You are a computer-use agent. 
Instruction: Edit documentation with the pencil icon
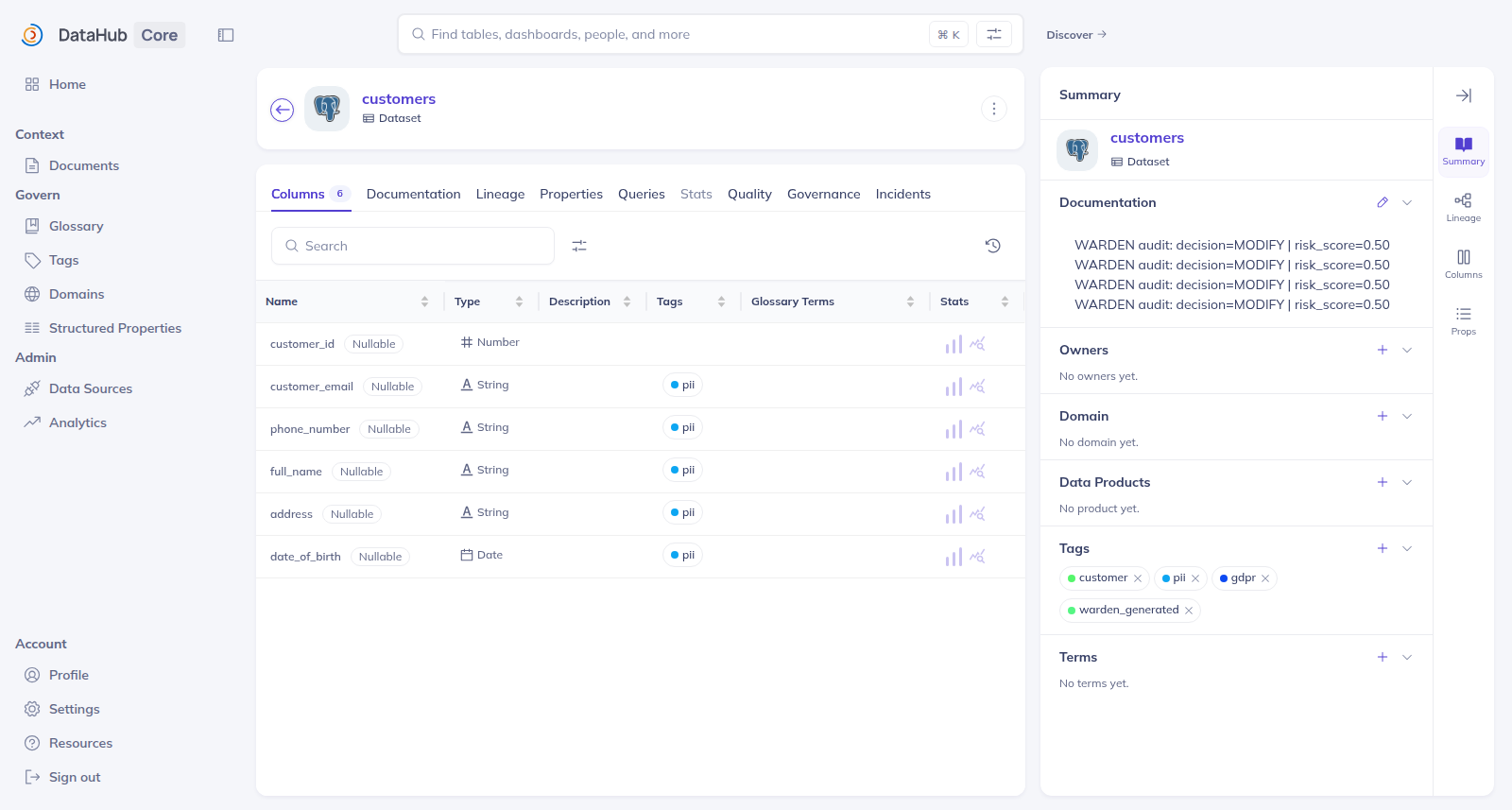(x=1383, y=202)
